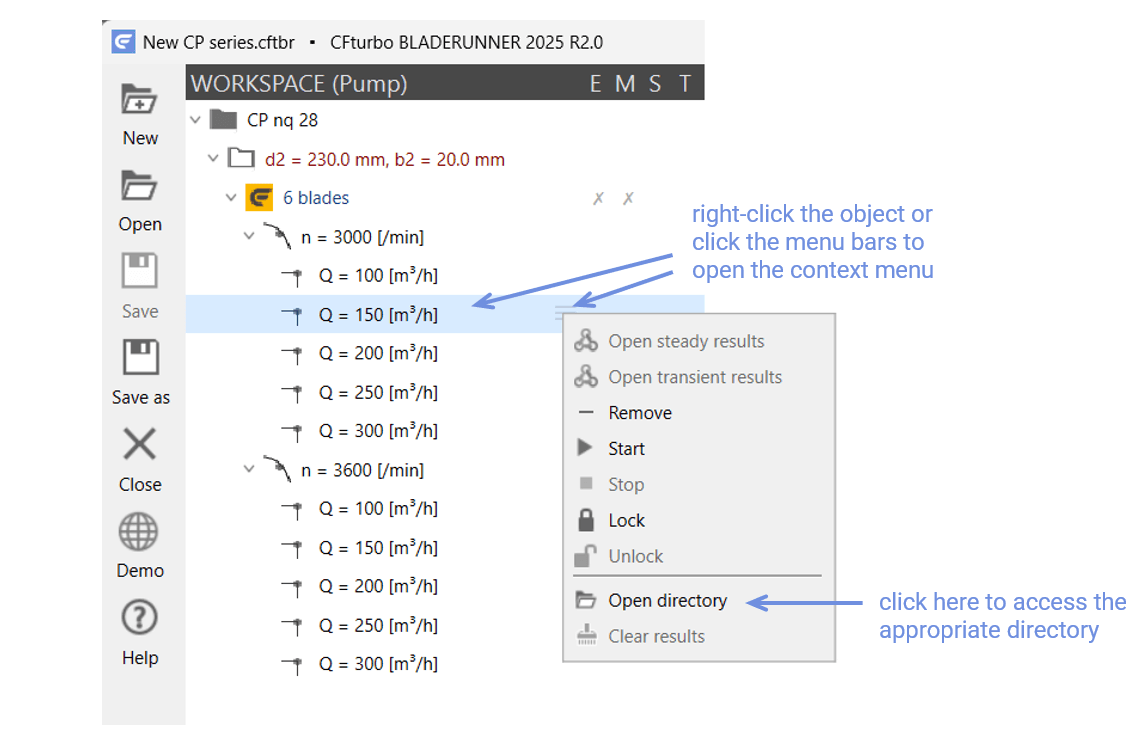Image resolution: width=1148 pixels, height=756 pixels.
Task: Collapse the d2 = 230.0 mm node
Action: click(x=213, y=158)
